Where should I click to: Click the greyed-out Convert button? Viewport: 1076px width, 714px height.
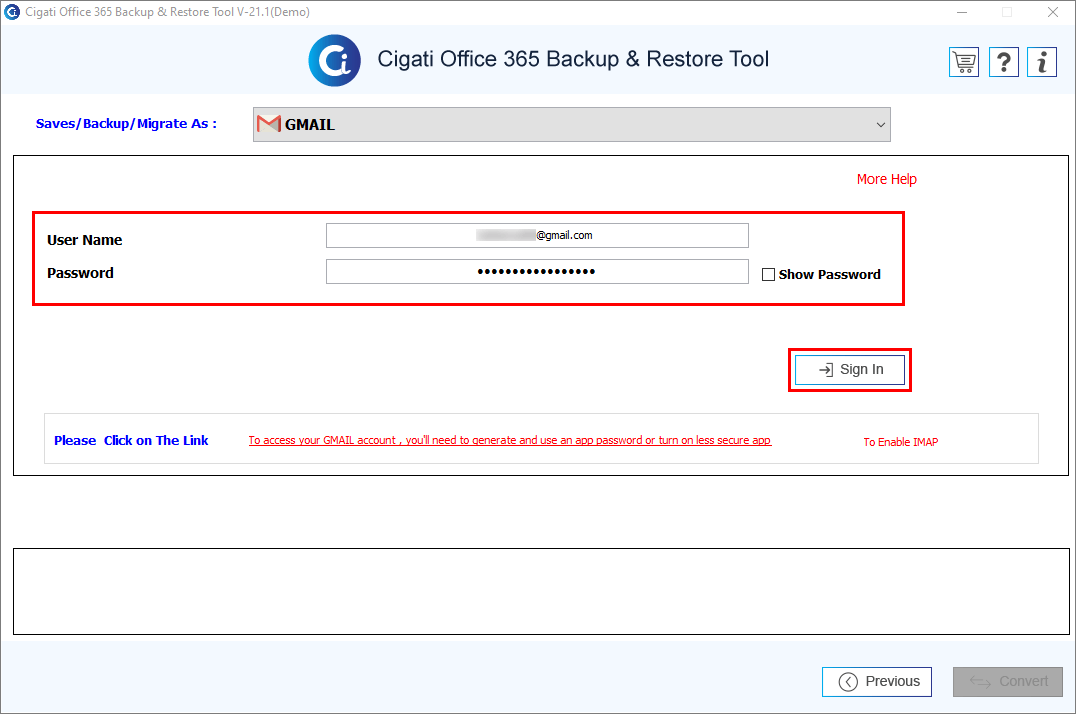(x=1007, y=682)
